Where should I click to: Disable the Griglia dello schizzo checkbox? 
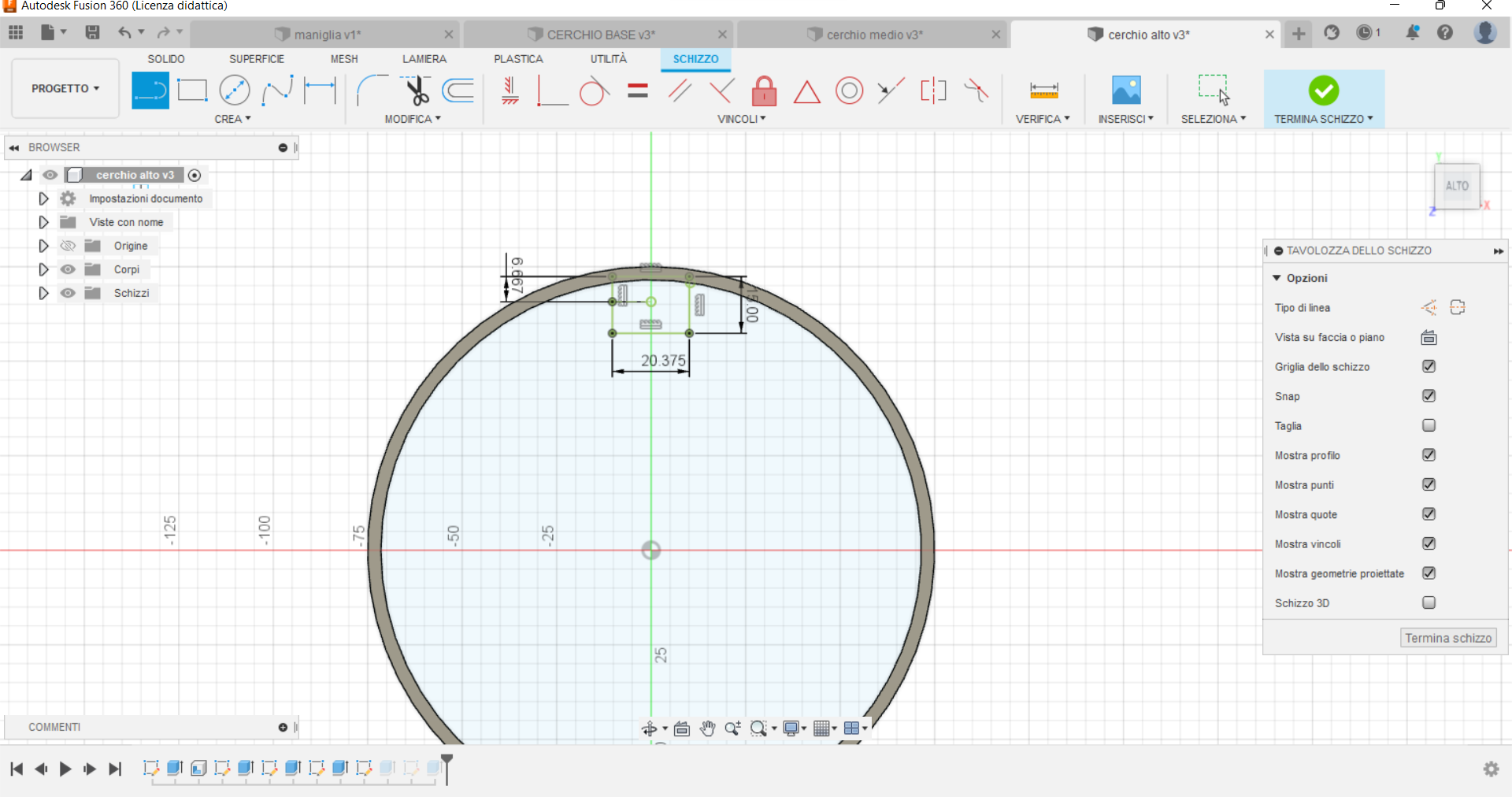pos(1429,366)
